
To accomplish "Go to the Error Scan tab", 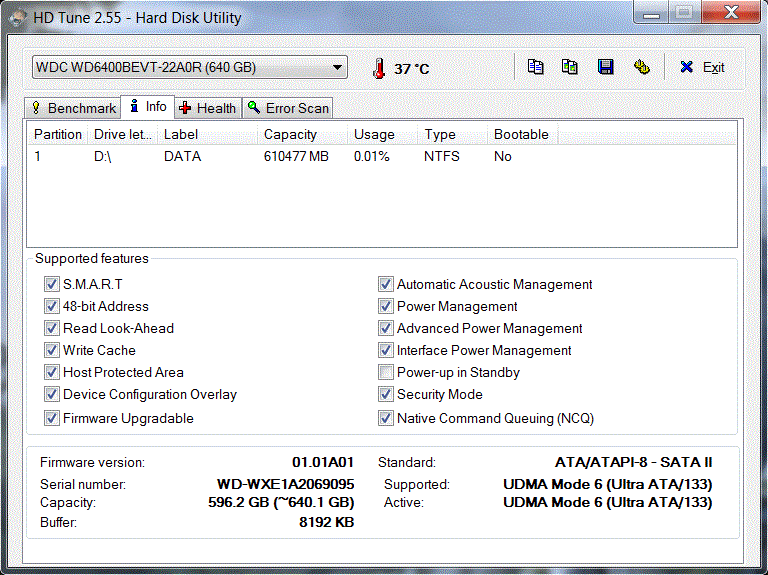I will tap(288, 108).
